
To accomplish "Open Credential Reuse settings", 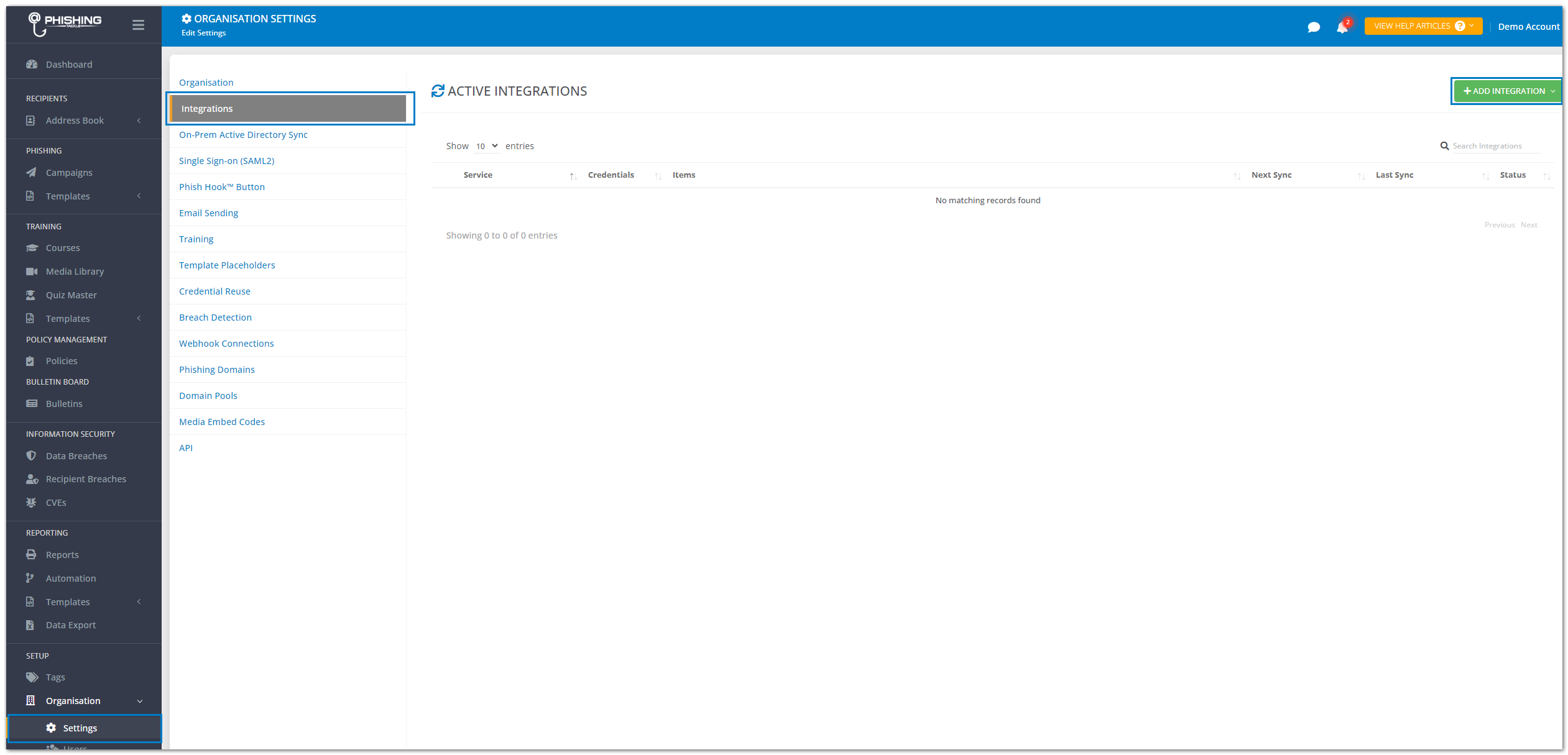I will (x=214, y=291).
